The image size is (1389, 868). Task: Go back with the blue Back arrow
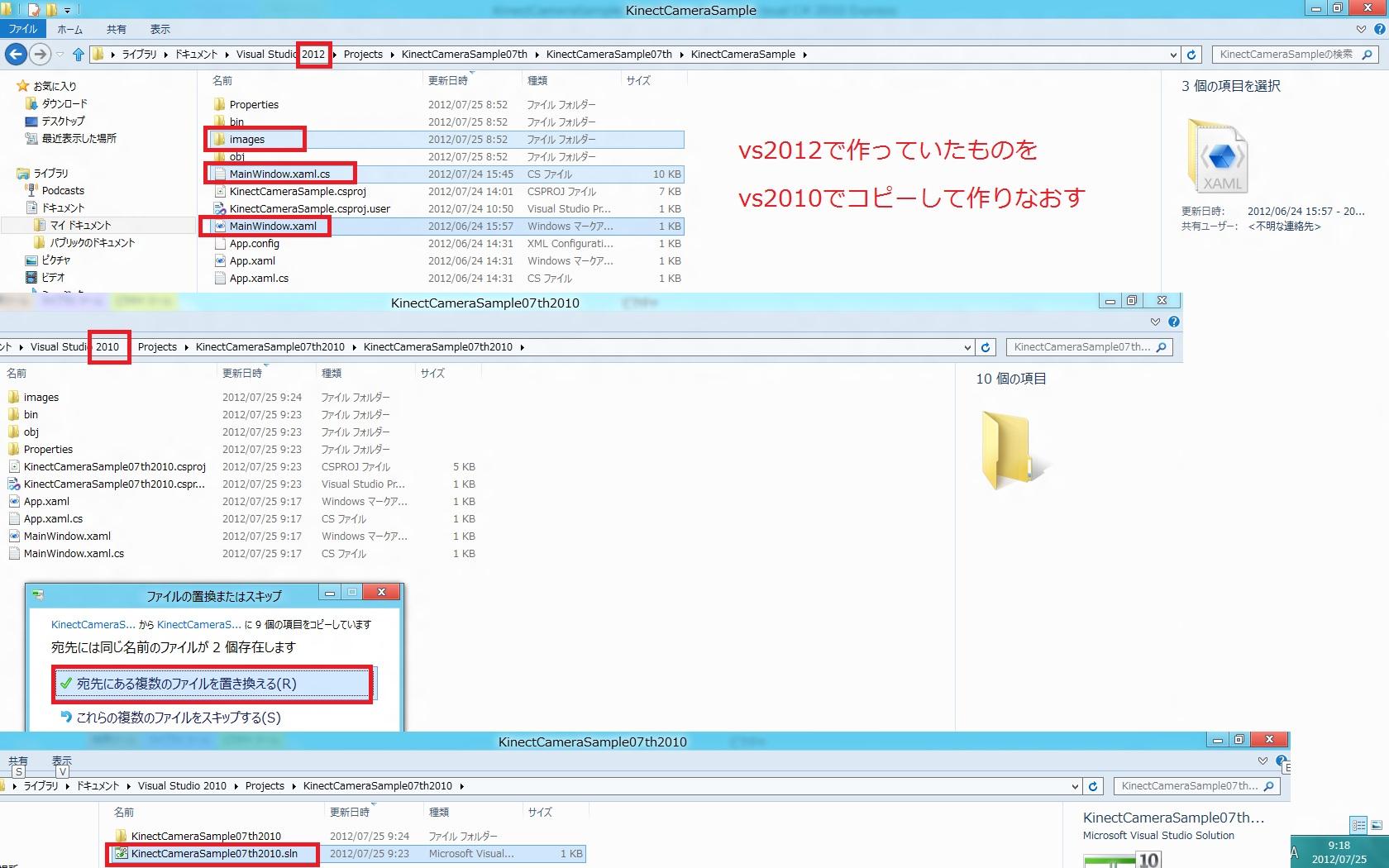tap(16, 55)
